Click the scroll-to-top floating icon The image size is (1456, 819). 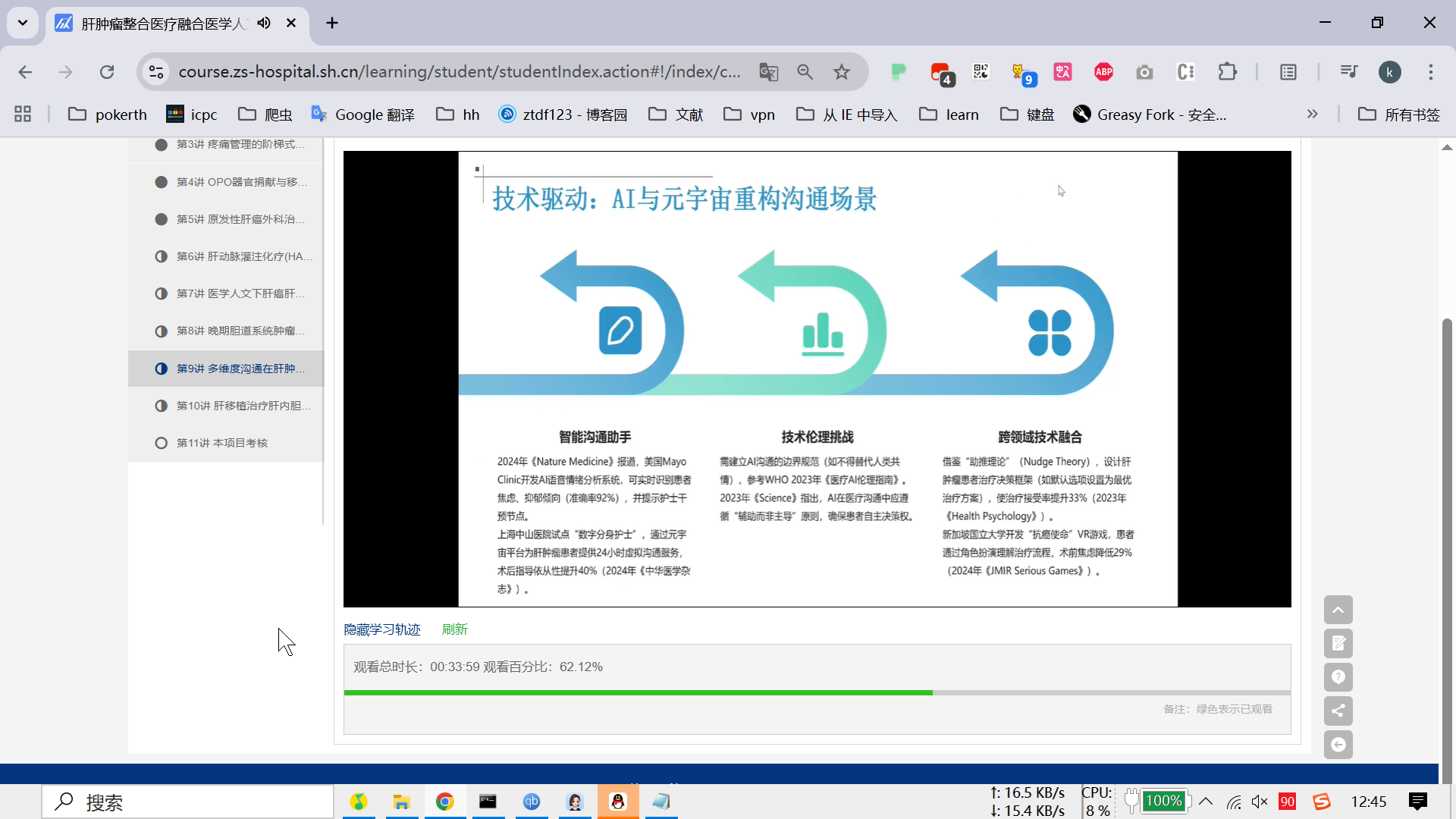(1338, 610)
